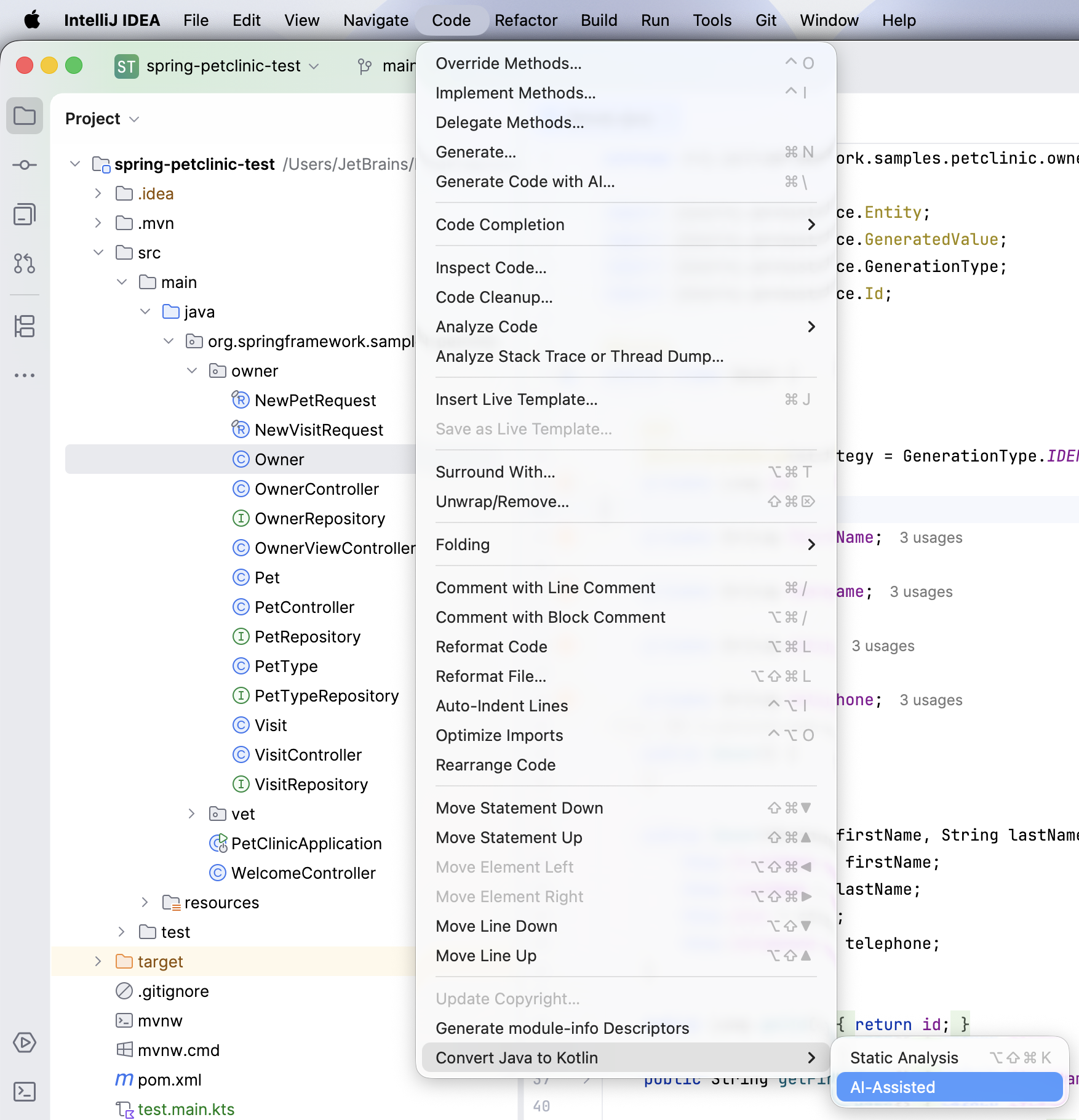This screenshot has width=1079, height=1120.
Task: Open the Project view dropdown
Action: (x=103, y=119)
